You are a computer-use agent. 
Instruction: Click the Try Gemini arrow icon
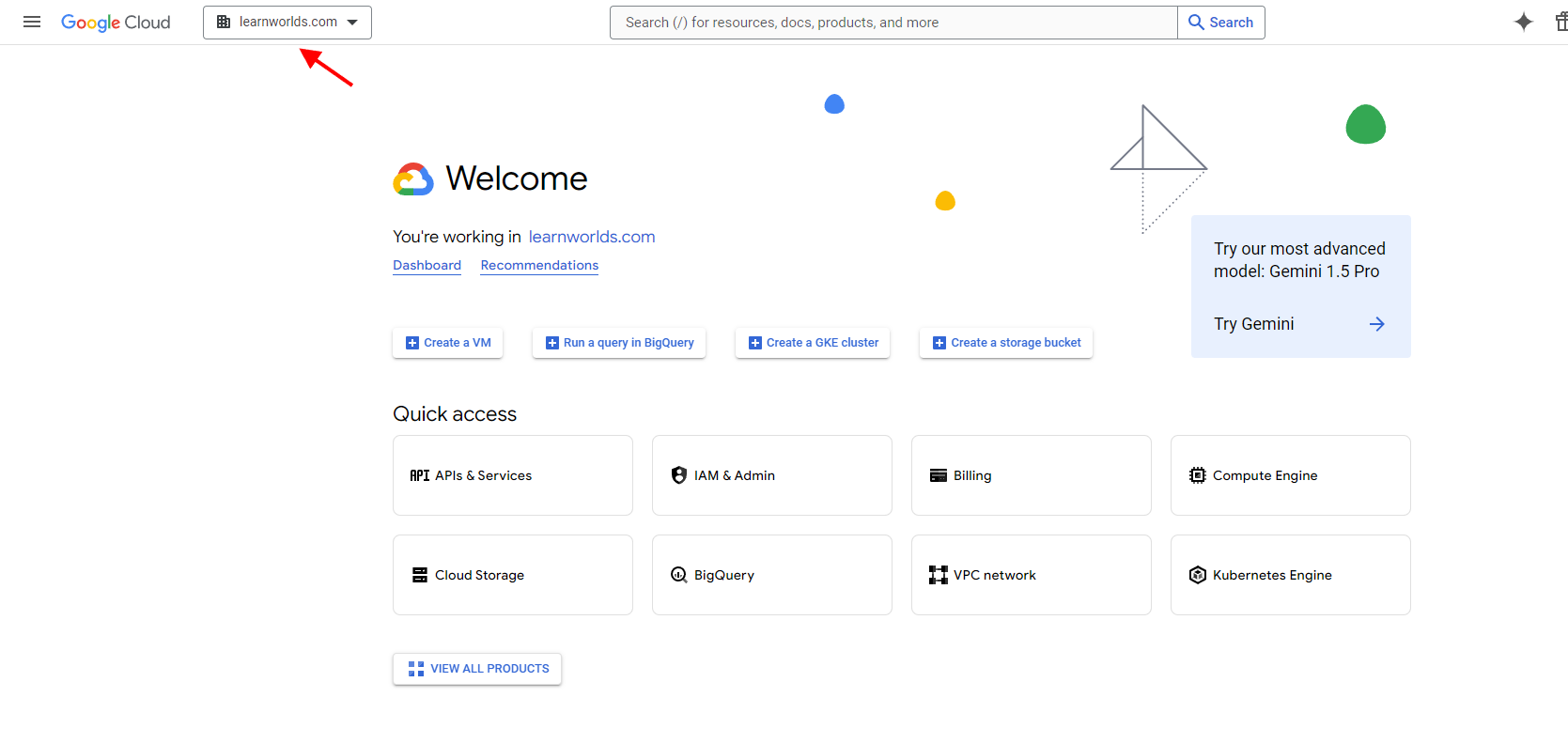pos(1377,324)
